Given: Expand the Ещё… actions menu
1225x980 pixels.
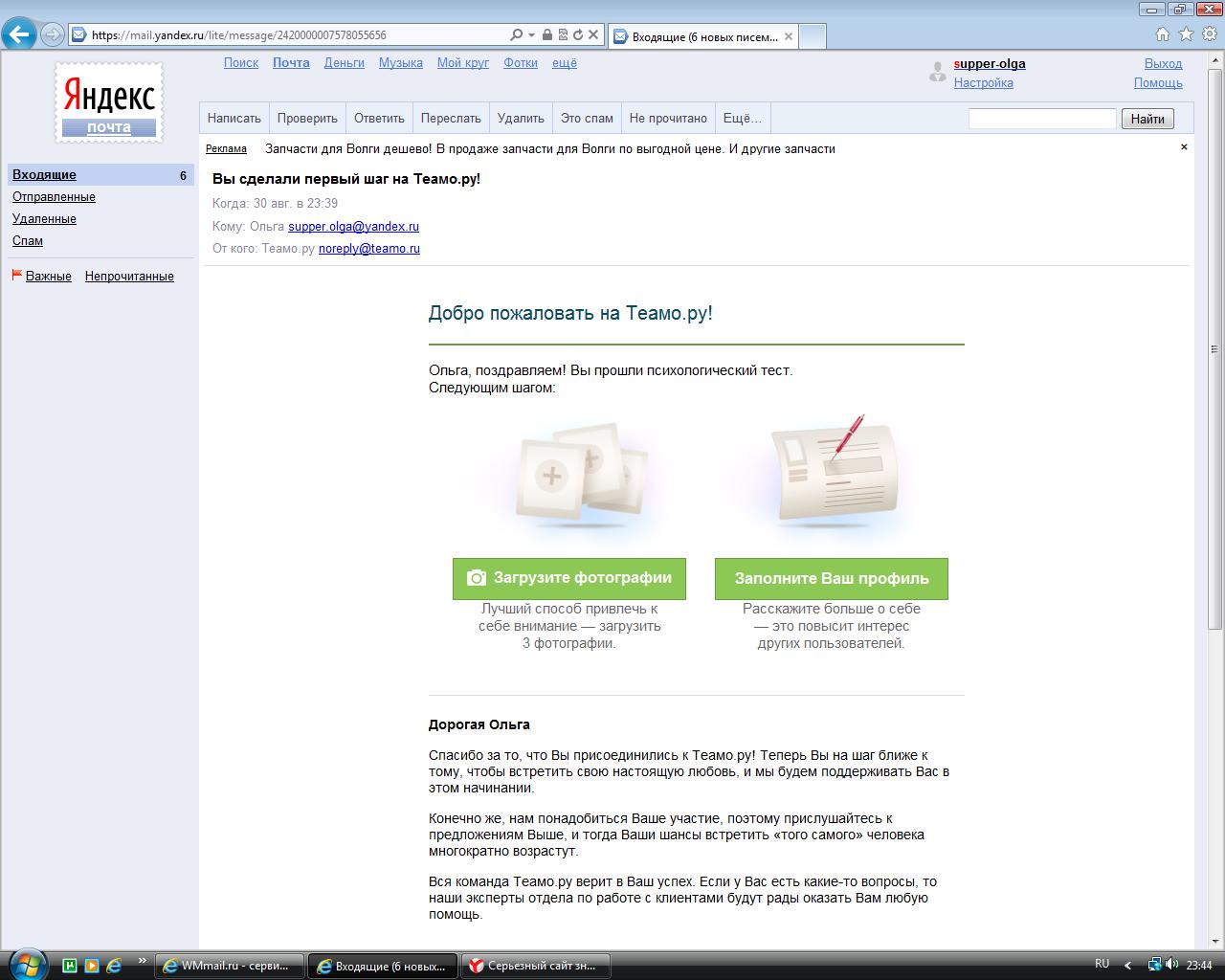Looking at the screenshot, I should coord(743,119).
